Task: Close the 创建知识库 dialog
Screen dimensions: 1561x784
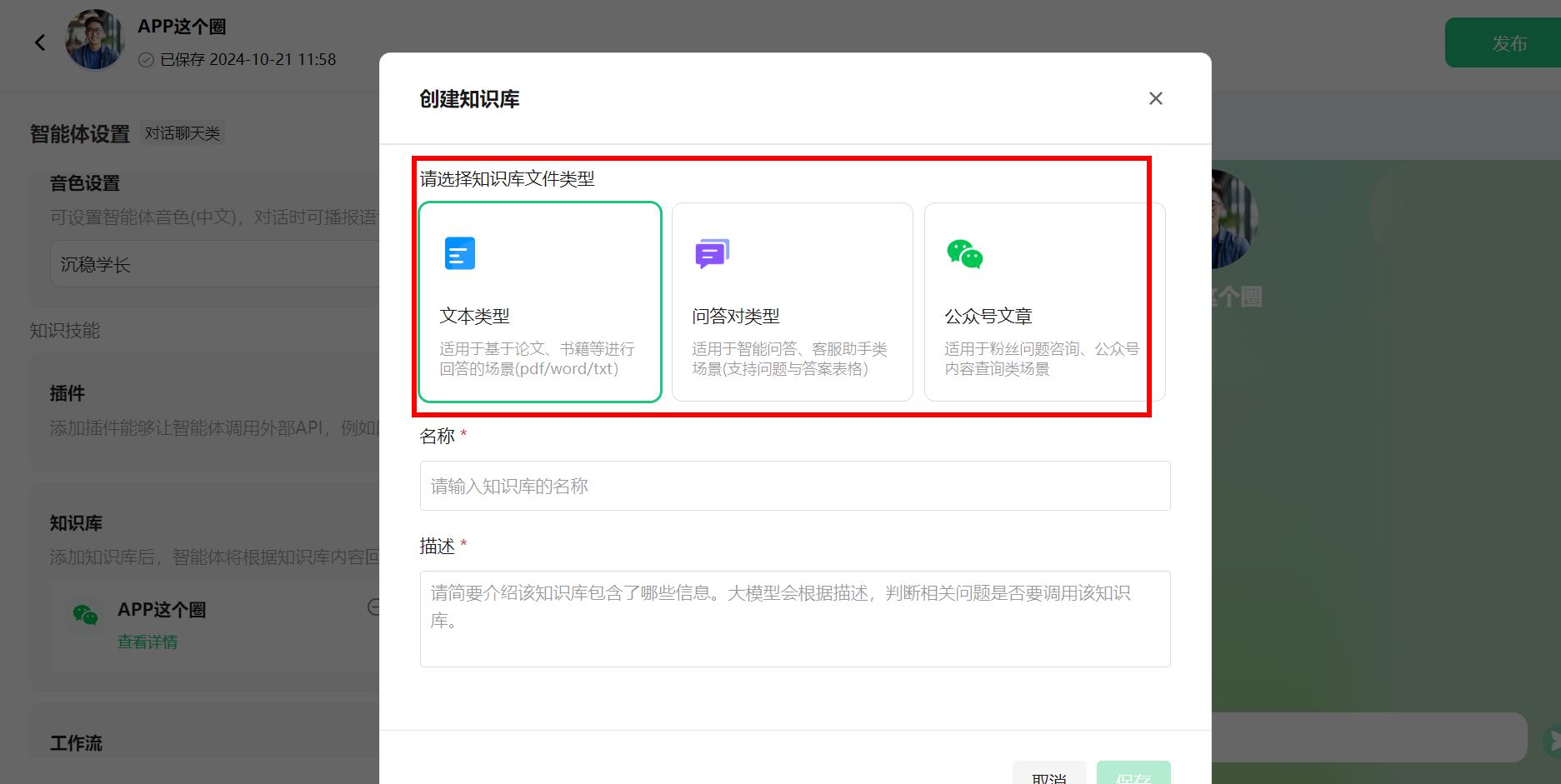Action: (x=1155, y=97)
